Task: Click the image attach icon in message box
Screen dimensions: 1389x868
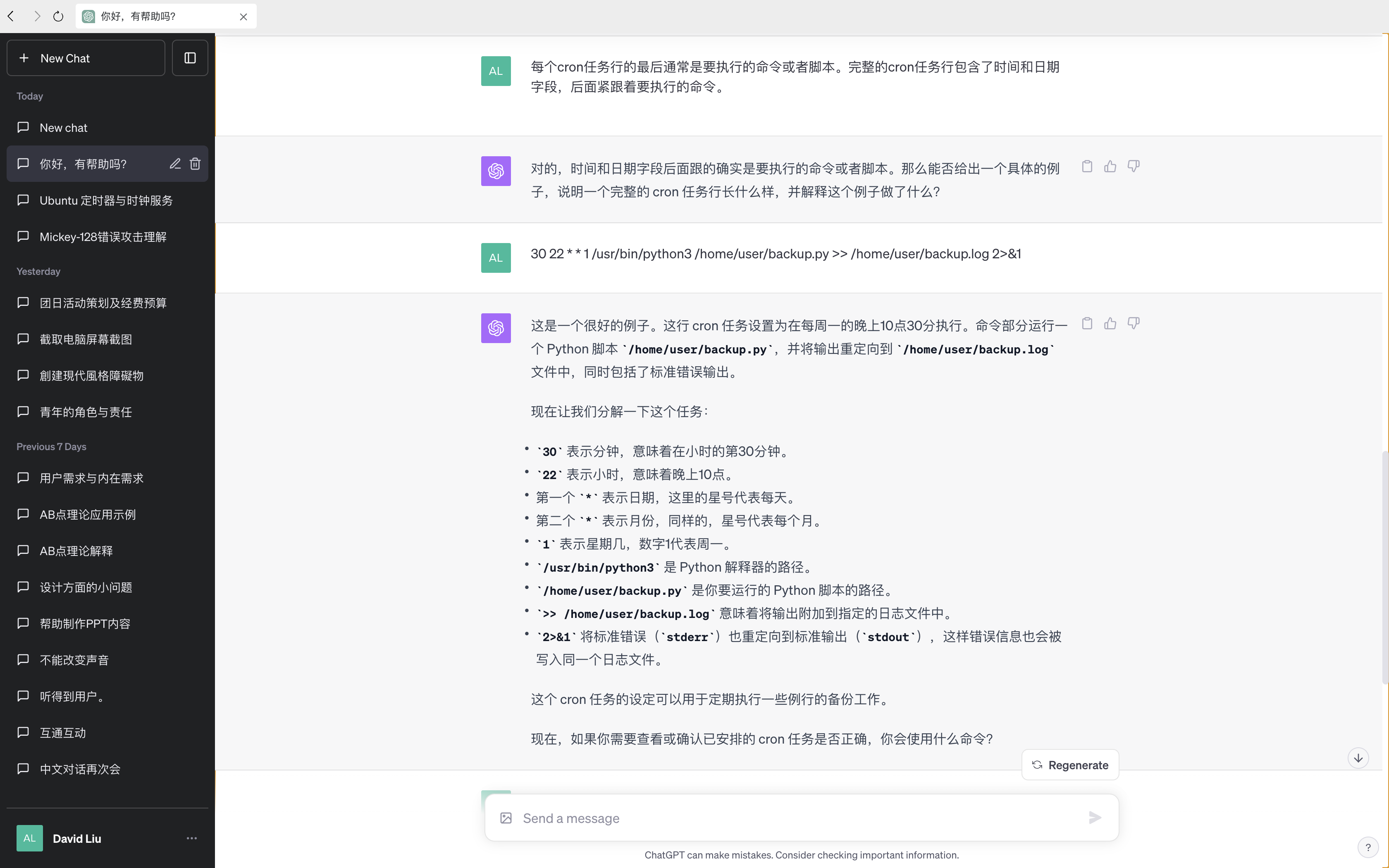Action: coord(506,818)
